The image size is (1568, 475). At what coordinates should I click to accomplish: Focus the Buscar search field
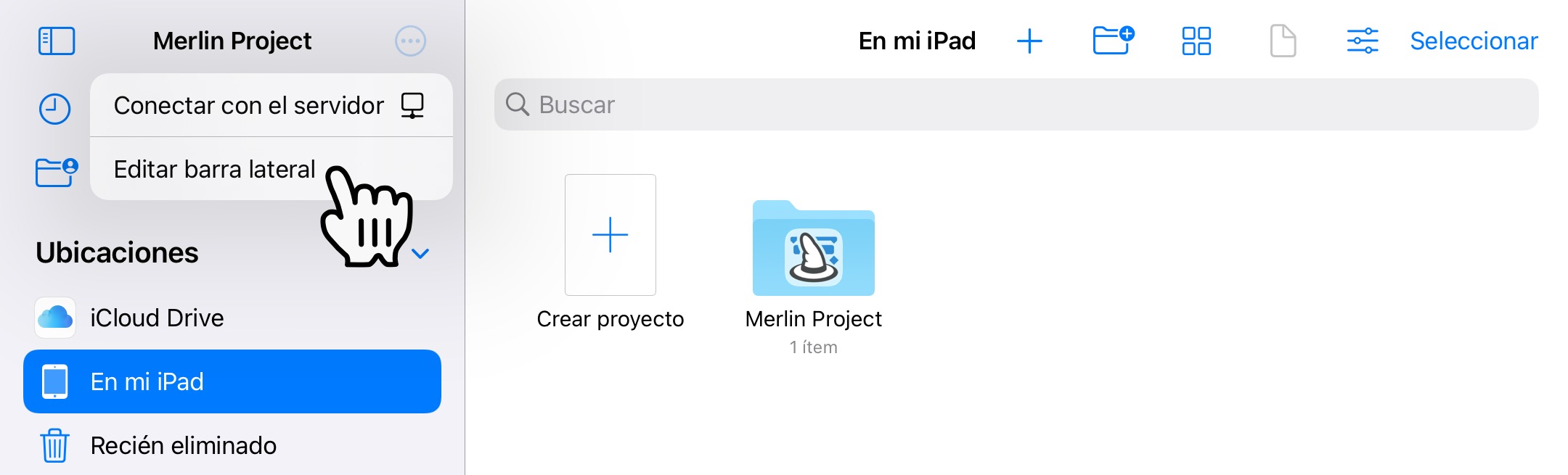1016,104
